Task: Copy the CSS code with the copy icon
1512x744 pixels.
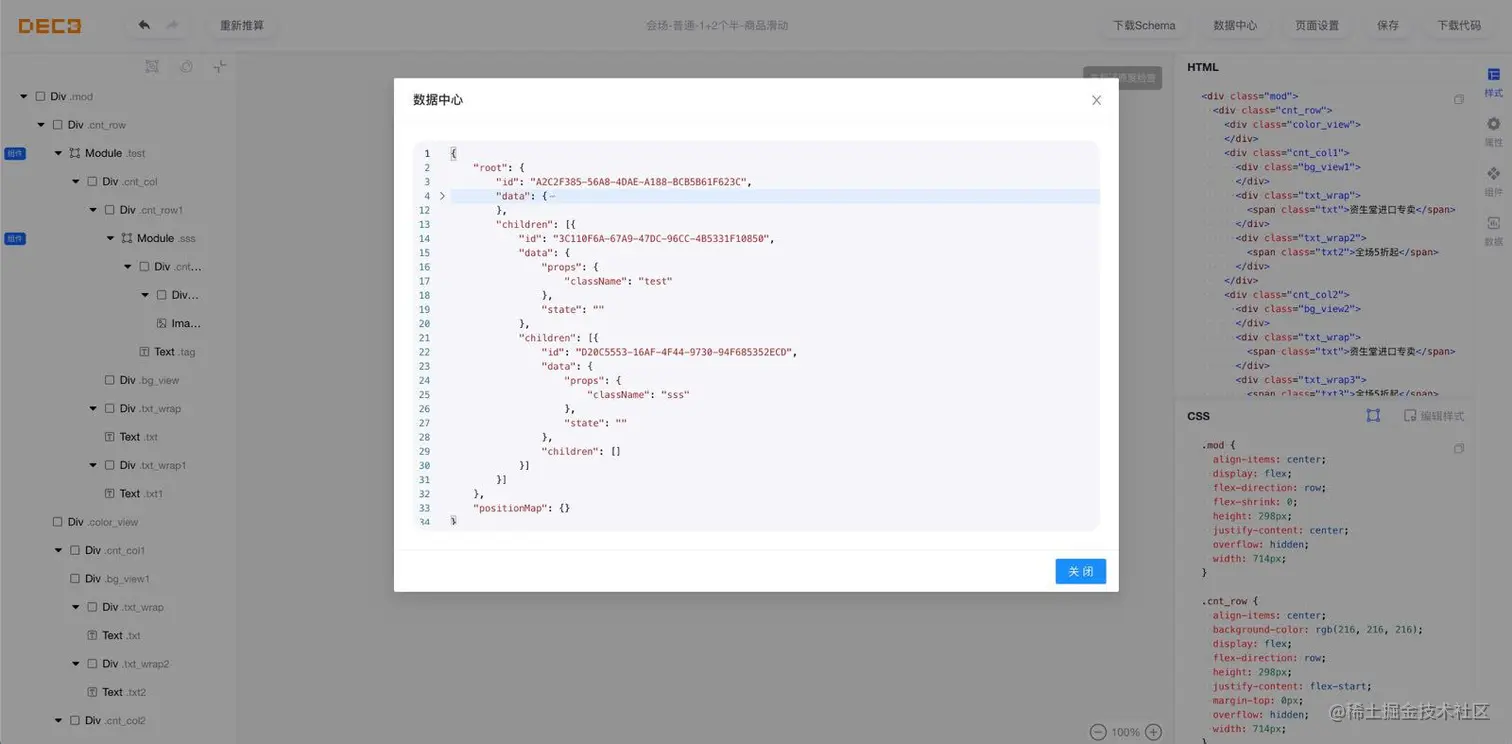Action: (1459, 448)
